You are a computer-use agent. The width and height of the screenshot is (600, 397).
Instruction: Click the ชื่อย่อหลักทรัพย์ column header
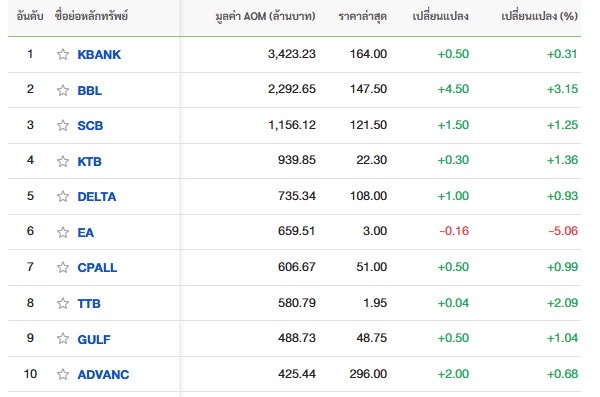[x=91, y=16]
